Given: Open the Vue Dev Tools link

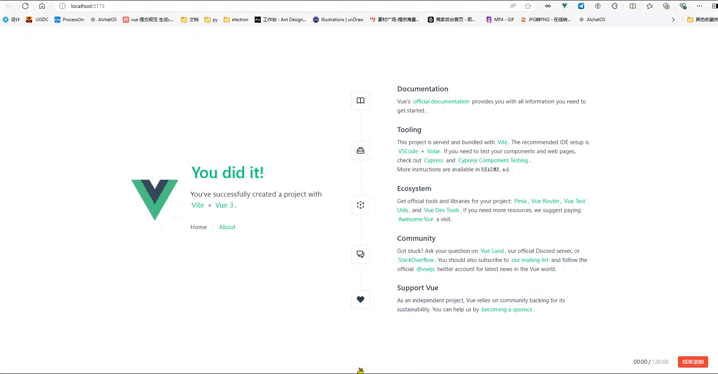Looking at the screenshot, I should [x=441, y=211].
